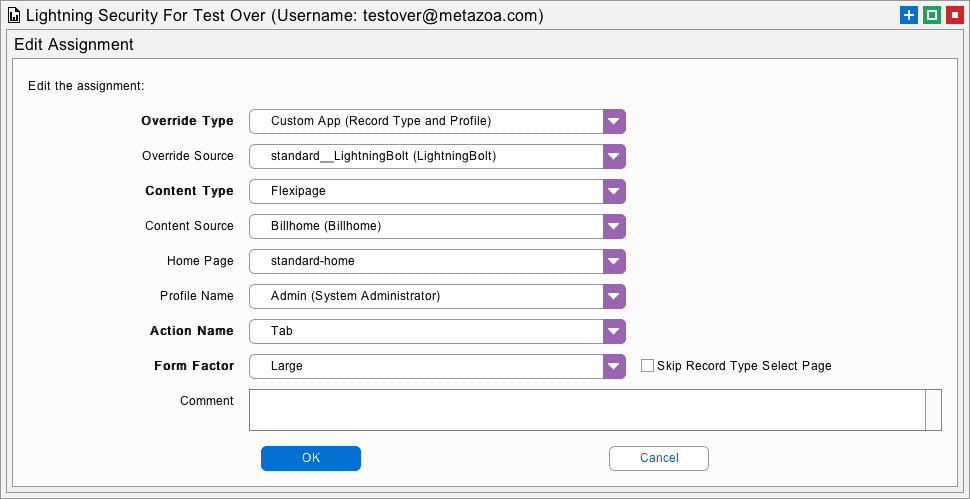This screenshot has width=970, height=499.
Task: Select the Flexipage content type field
Action: coord(426,191)
